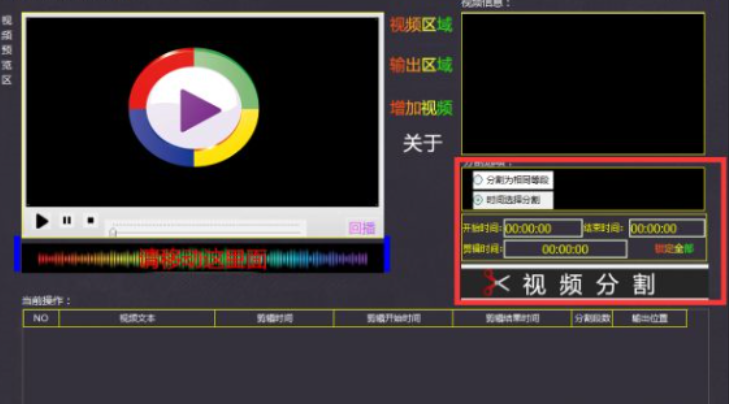Click the large play logo in the preview
Image resolution: width=729 pixels, height=404 pixels.
click(x=194, y=108)
